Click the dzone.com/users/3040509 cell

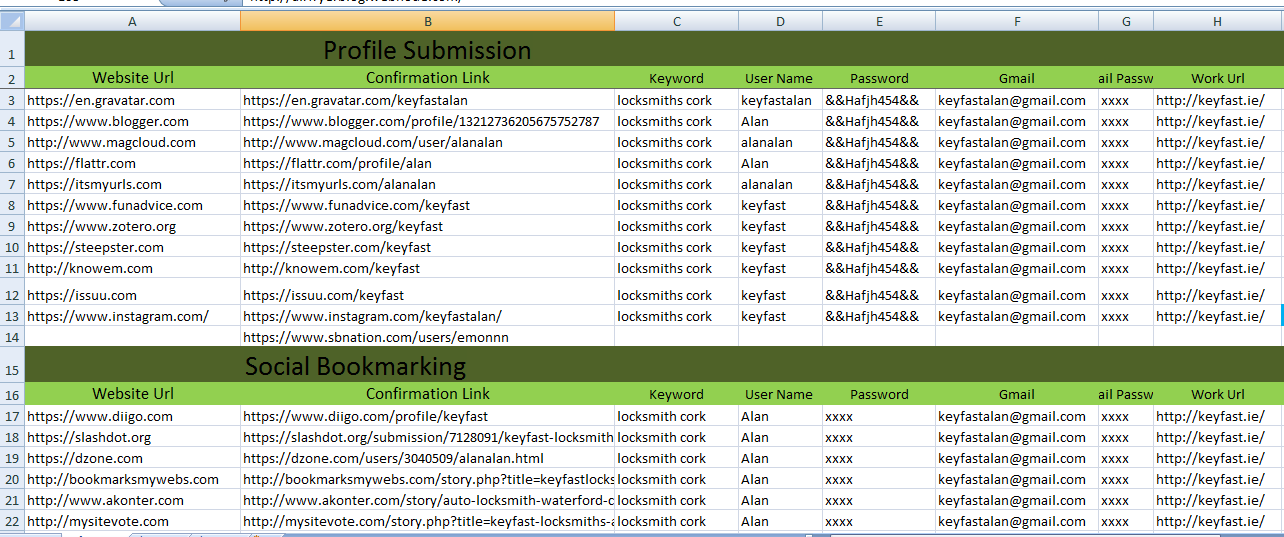point(428,458)
